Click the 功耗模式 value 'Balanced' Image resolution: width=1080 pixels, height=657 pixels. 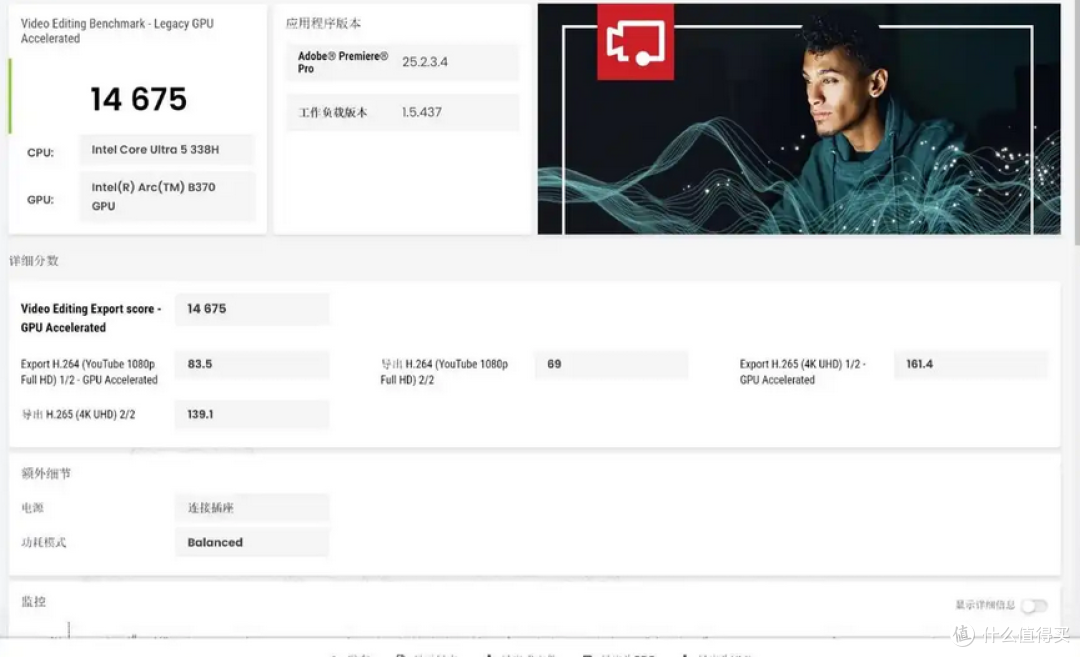coord(215,542)
